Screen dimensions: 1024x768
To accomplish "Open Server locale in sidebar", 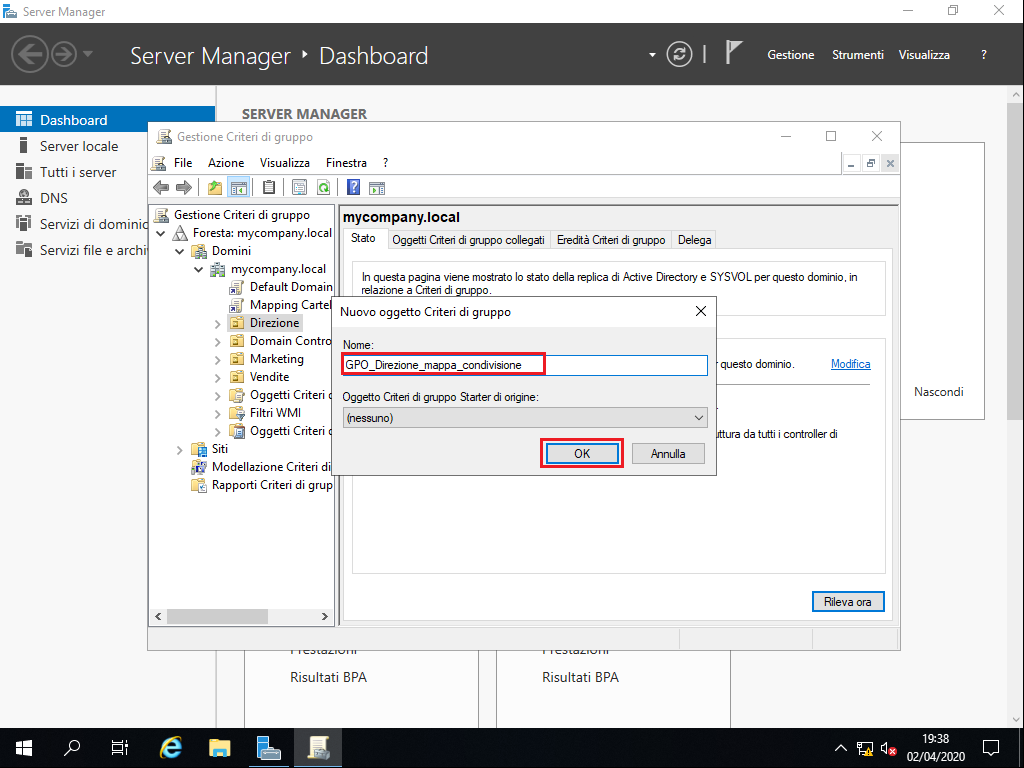I will pos(79,146).
